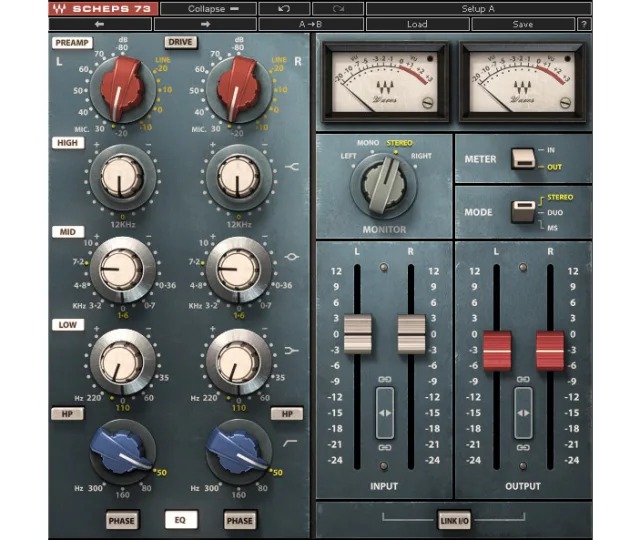Select STEREO on monitor selector
Screen dimensions: 640x540
click(399, 143)
